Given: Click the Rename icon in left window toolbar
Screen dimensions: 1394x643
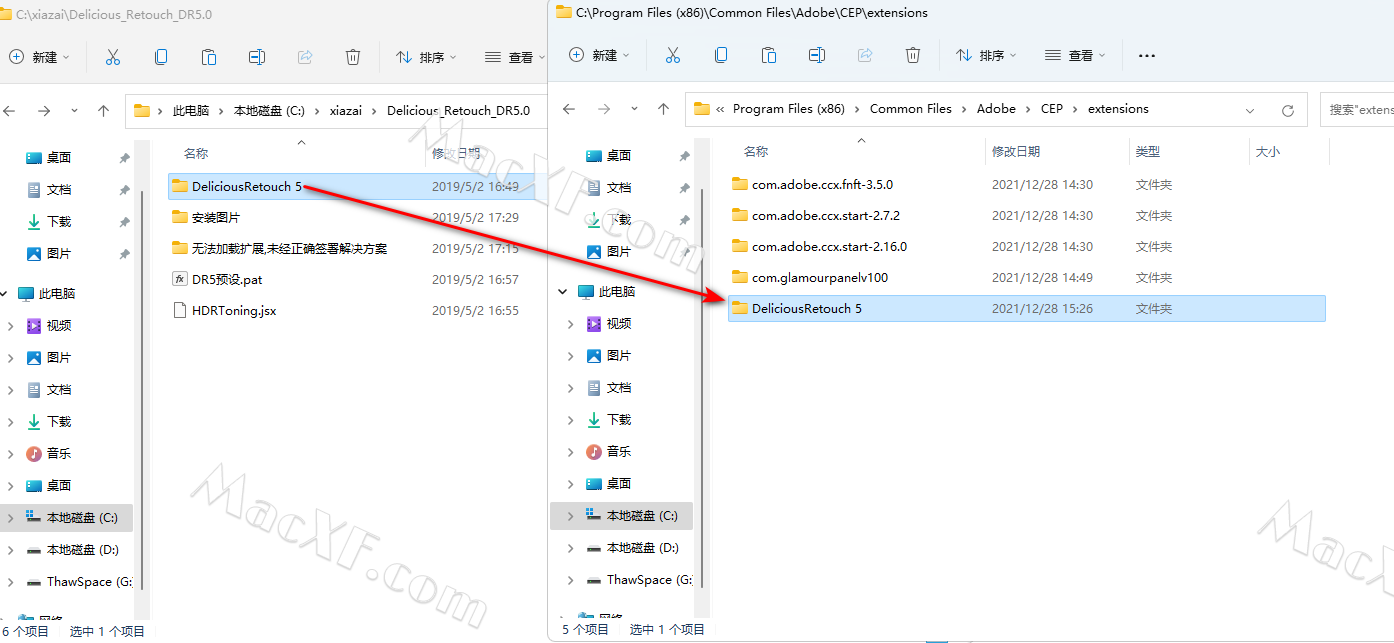Looking at the screenshot, I should [x=257, y=57].
